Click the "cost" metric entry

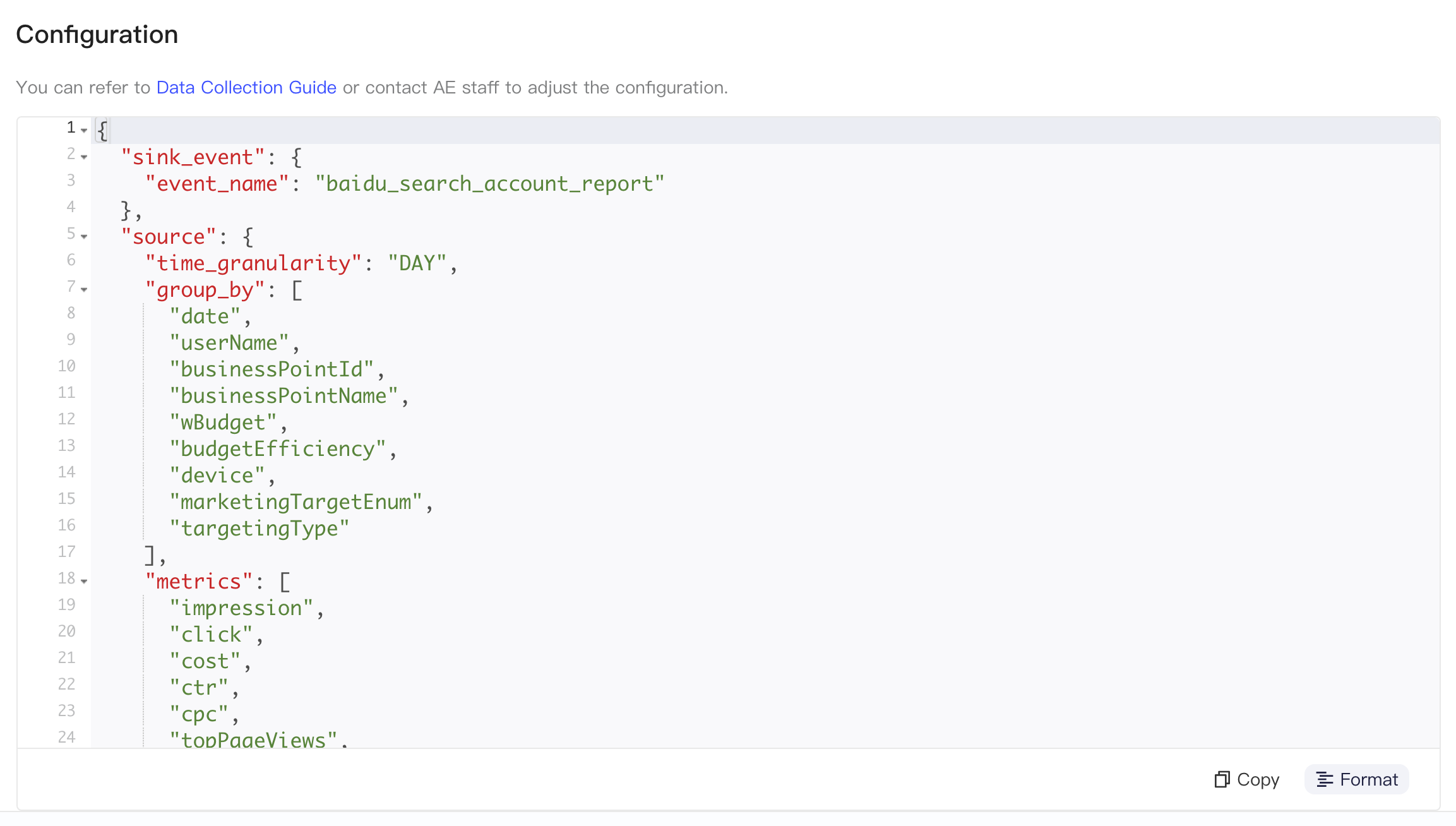tap(205, 661)
